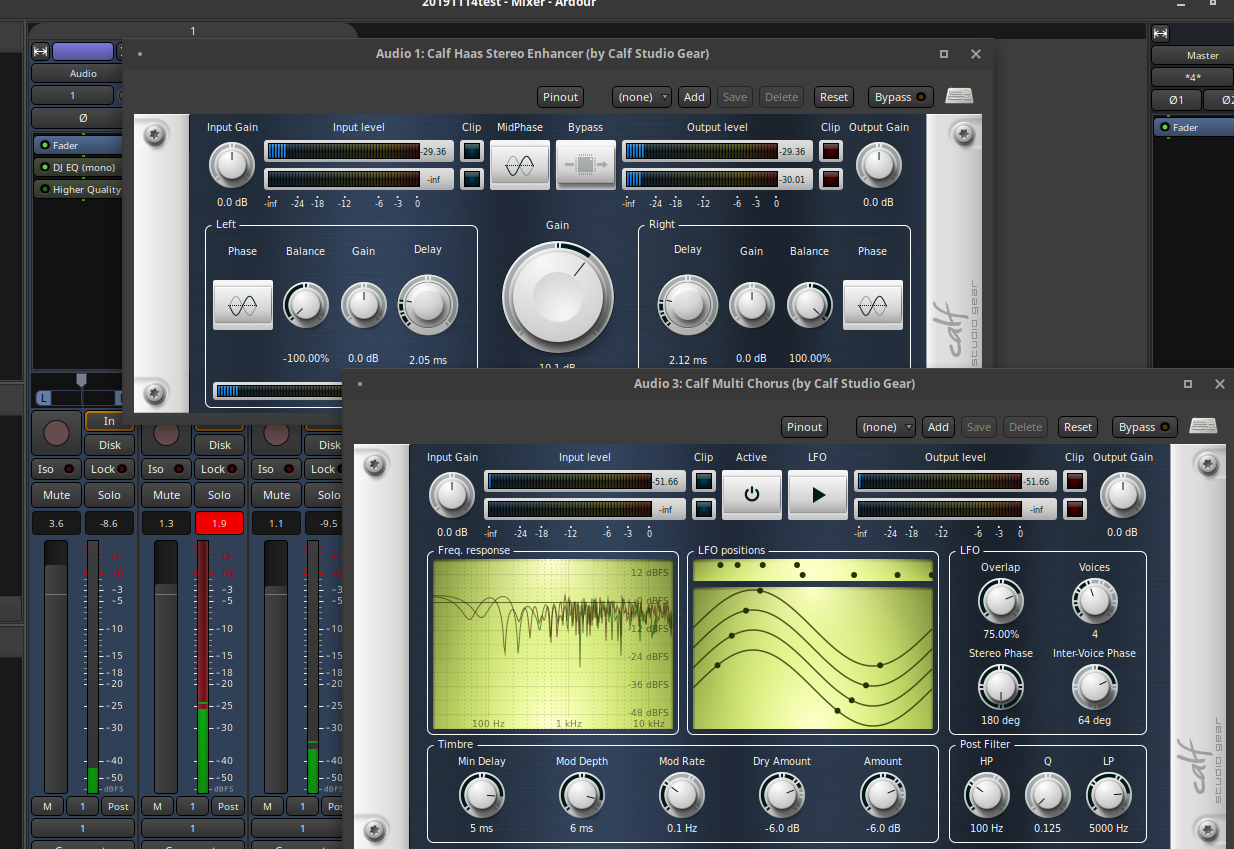The width and height of the screenshot is (1234, 849).
Task: Click inside the Freq. response graph
Action: 553,643
